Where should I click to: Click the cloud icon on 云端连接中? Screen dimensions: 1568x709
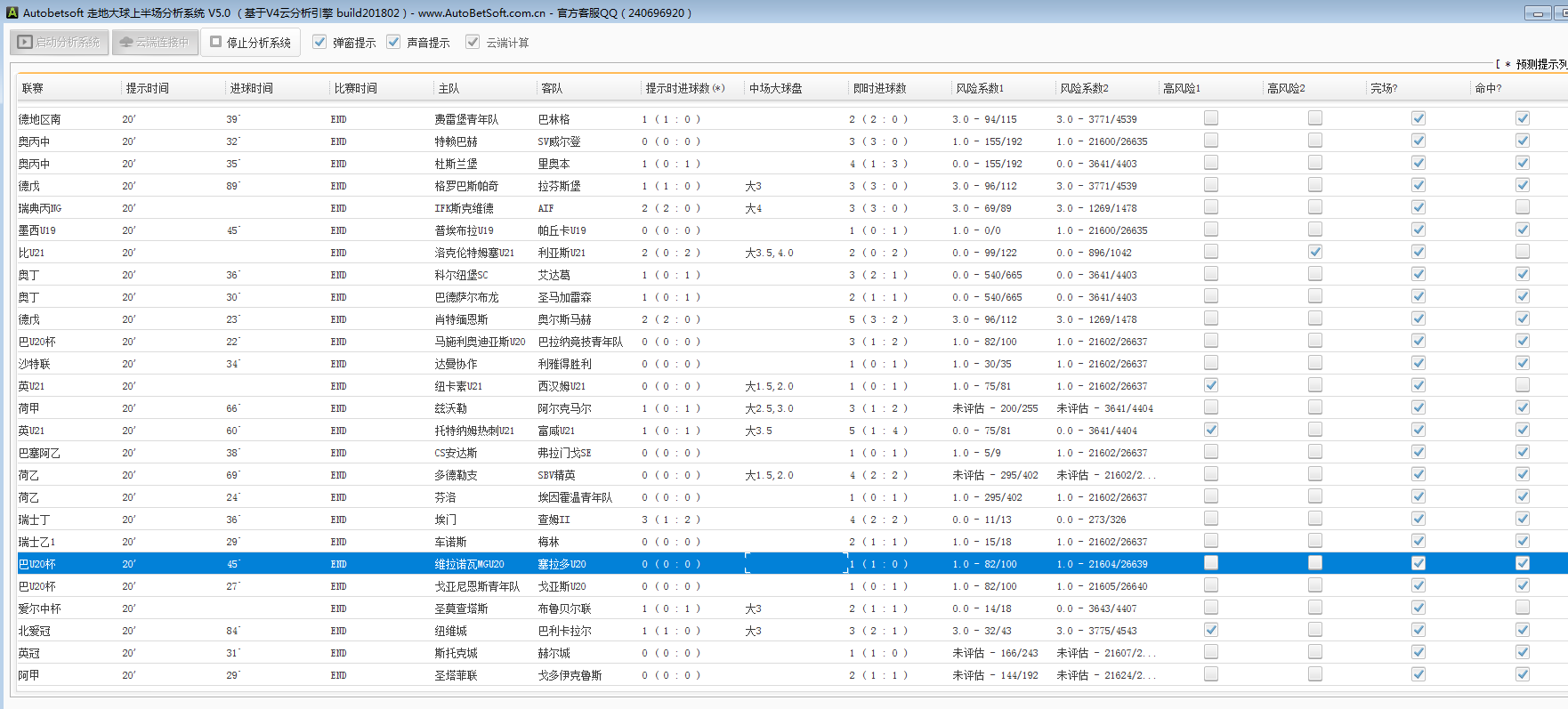click(125, 43)
